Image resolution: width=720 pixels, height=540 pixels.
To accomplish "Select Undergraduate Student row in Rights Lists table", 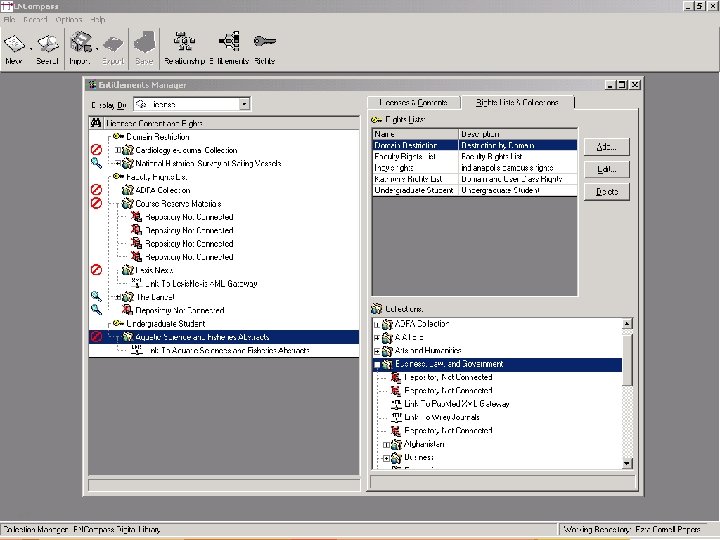I will (x=475, y=190).
